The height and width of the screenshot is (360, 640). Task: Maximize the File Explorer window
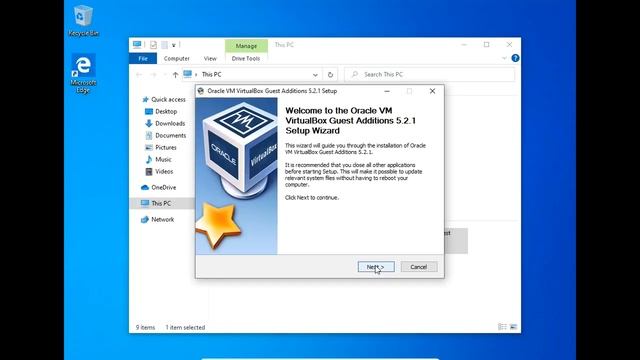[487, 44]
